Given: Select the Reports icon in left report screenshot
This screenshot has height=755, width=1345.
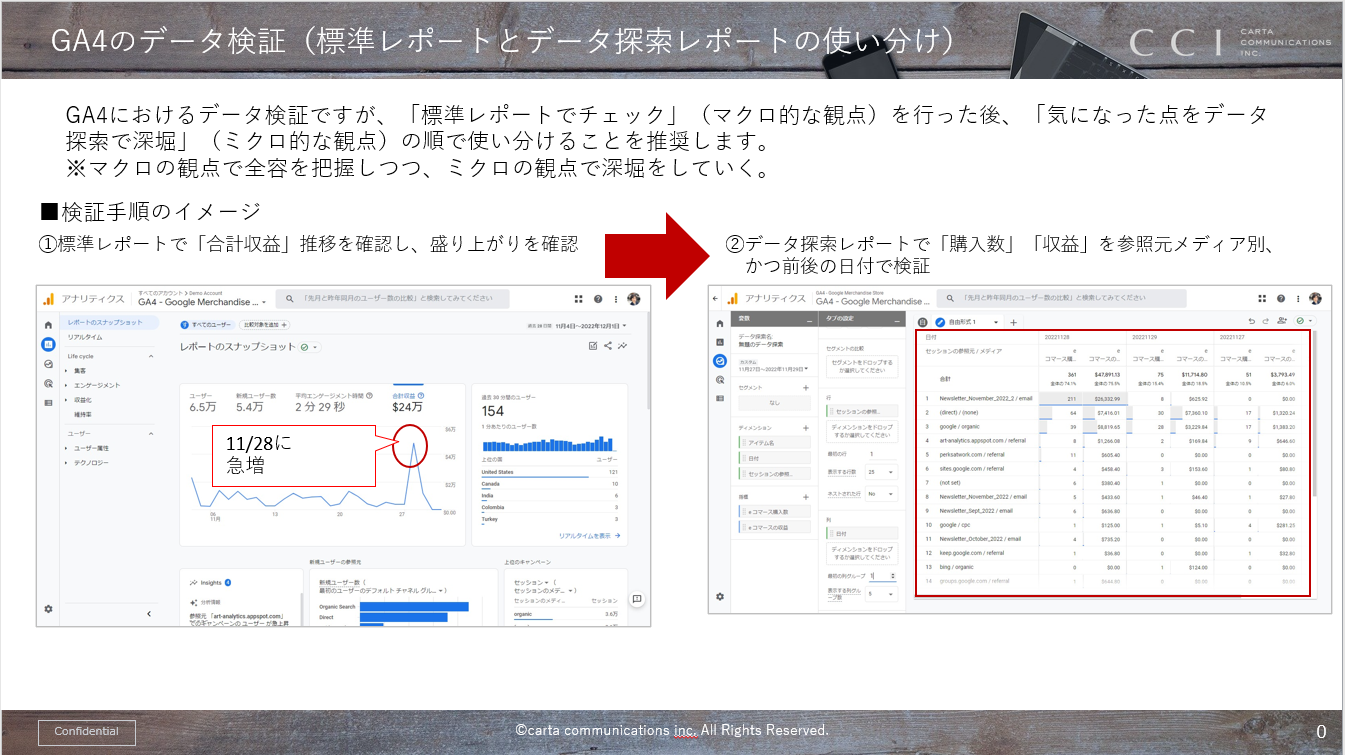Looking at the screenshot, I should pyautogui.click(x=48, y=344).
